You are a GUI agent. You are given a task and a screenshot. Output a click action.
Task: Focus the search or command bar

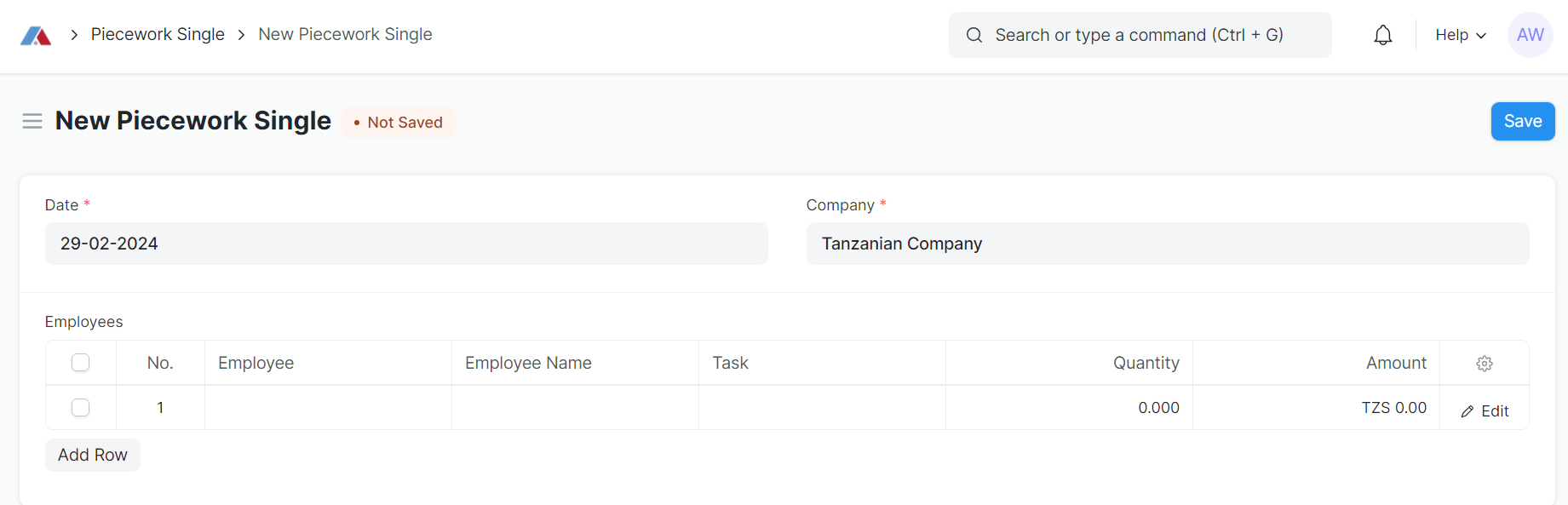pyautogui.click(x=1139, y=35)
